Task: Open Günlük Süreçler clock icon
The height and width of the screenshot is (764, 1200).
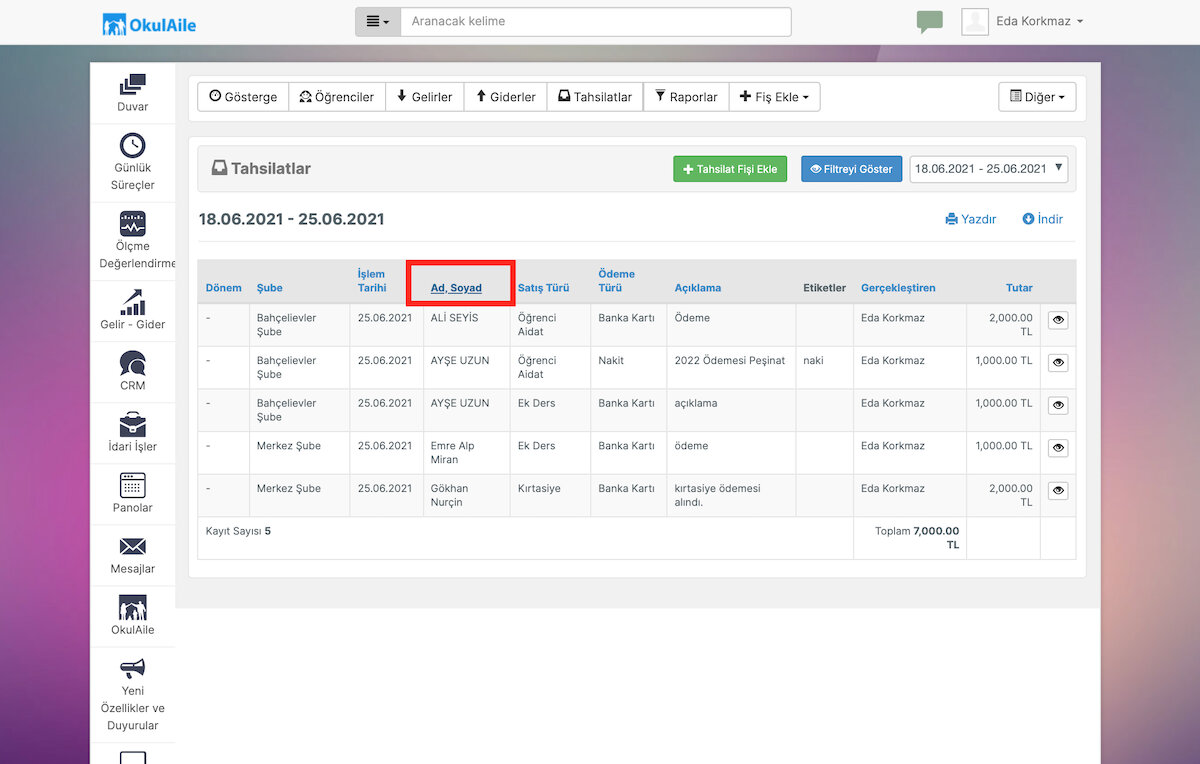Action: pos(132,145)
